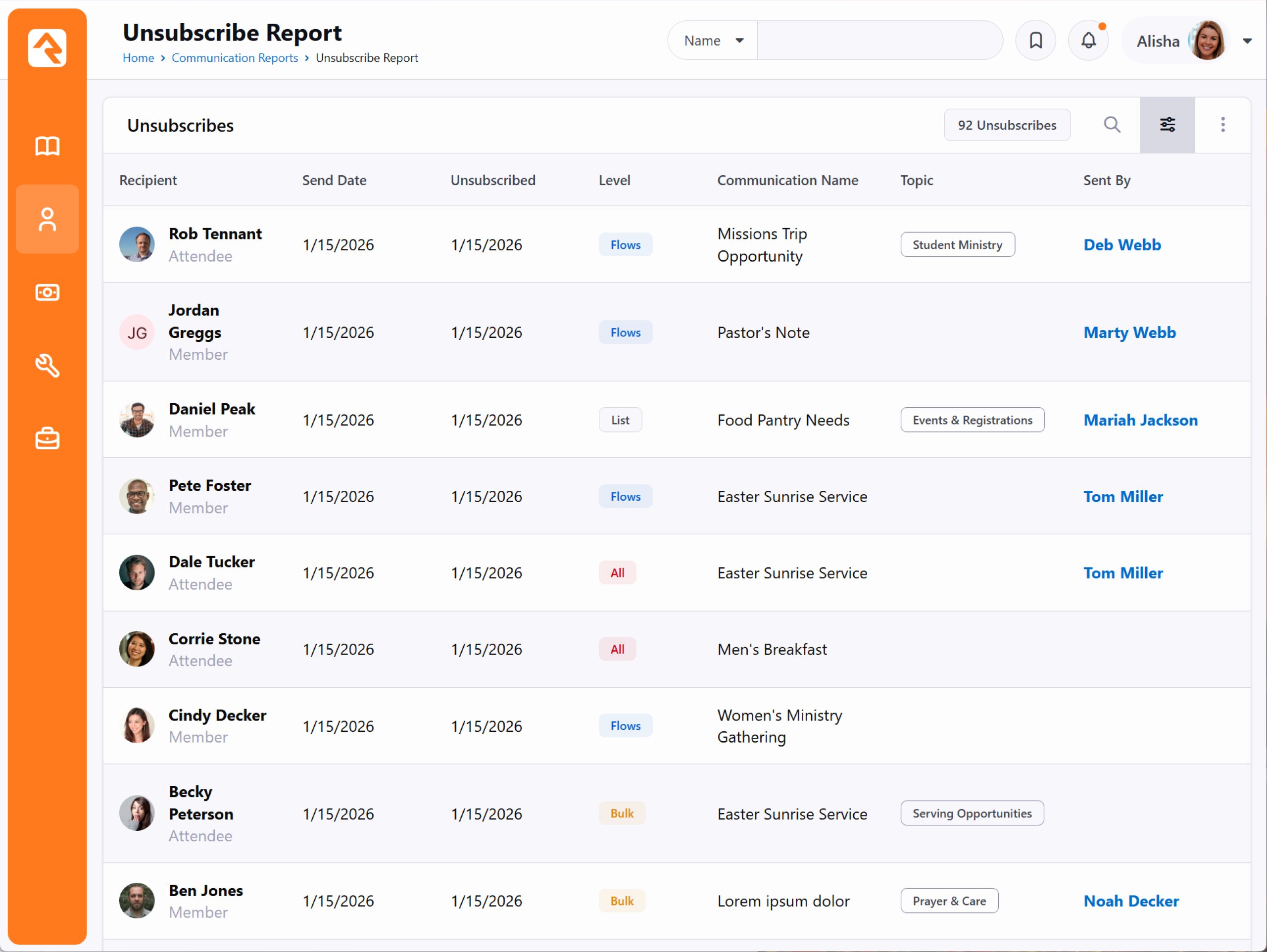The image size is (1267, 952).
Task: Click the wrench tools sidebar icon
Action: pos(47,366)
